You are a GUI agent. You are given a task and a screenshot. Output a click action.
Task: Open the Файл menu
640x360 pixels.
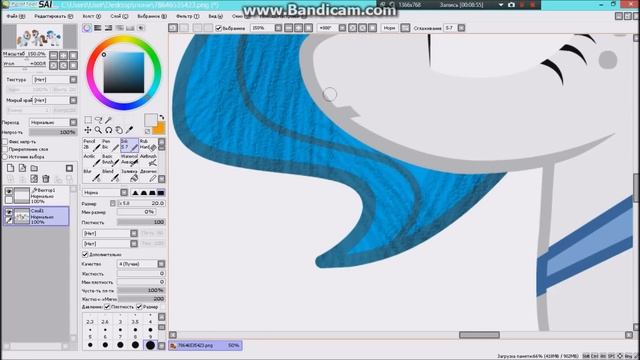16,16
